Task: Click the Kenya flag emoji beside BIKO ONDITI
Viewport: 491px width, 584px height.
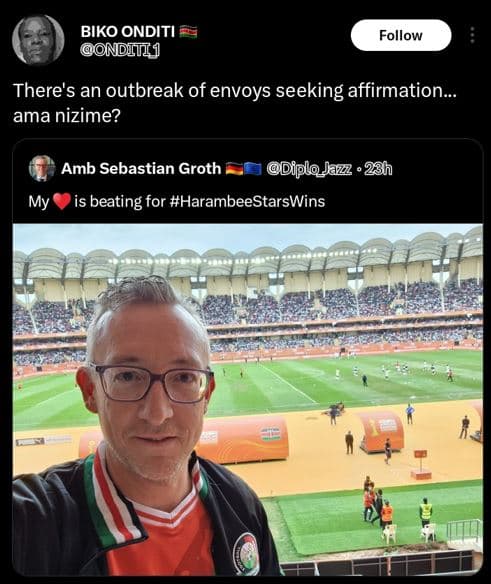Action: 189,32
